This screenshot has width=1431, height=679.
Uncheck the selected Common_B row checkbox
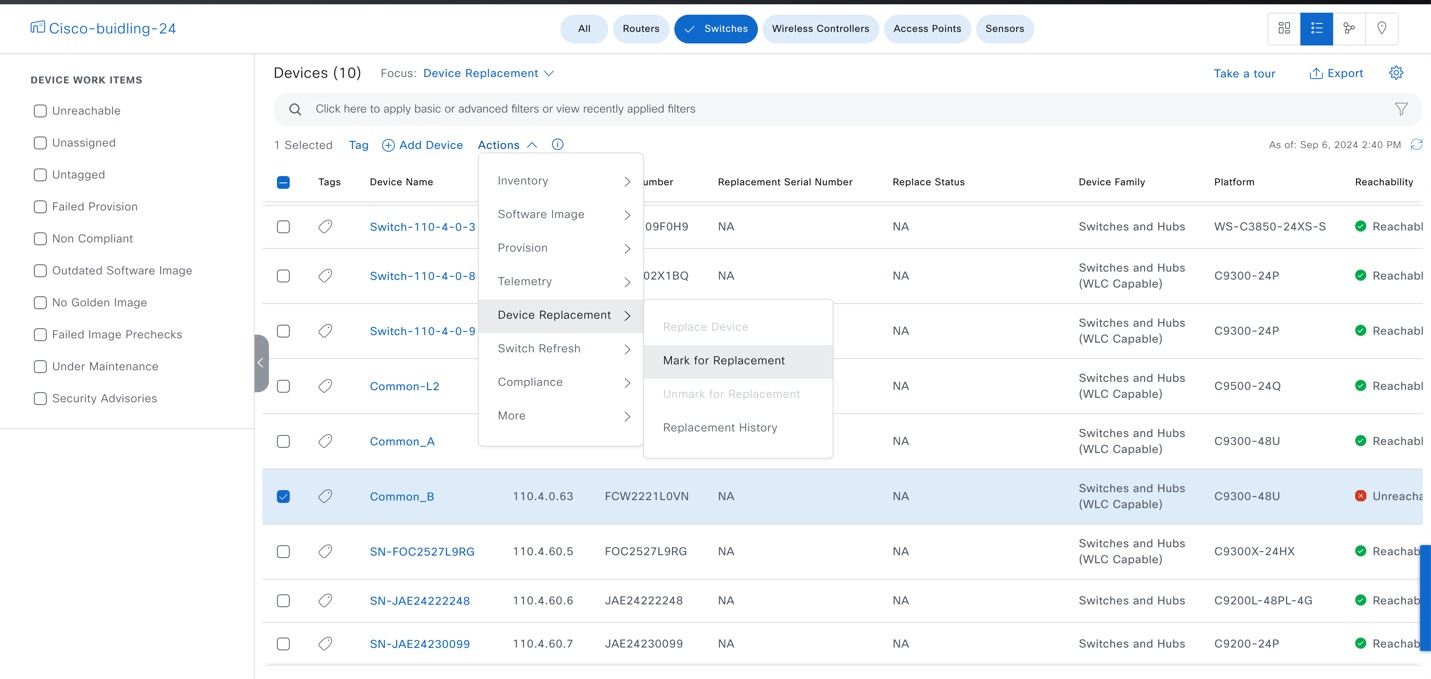283,495
